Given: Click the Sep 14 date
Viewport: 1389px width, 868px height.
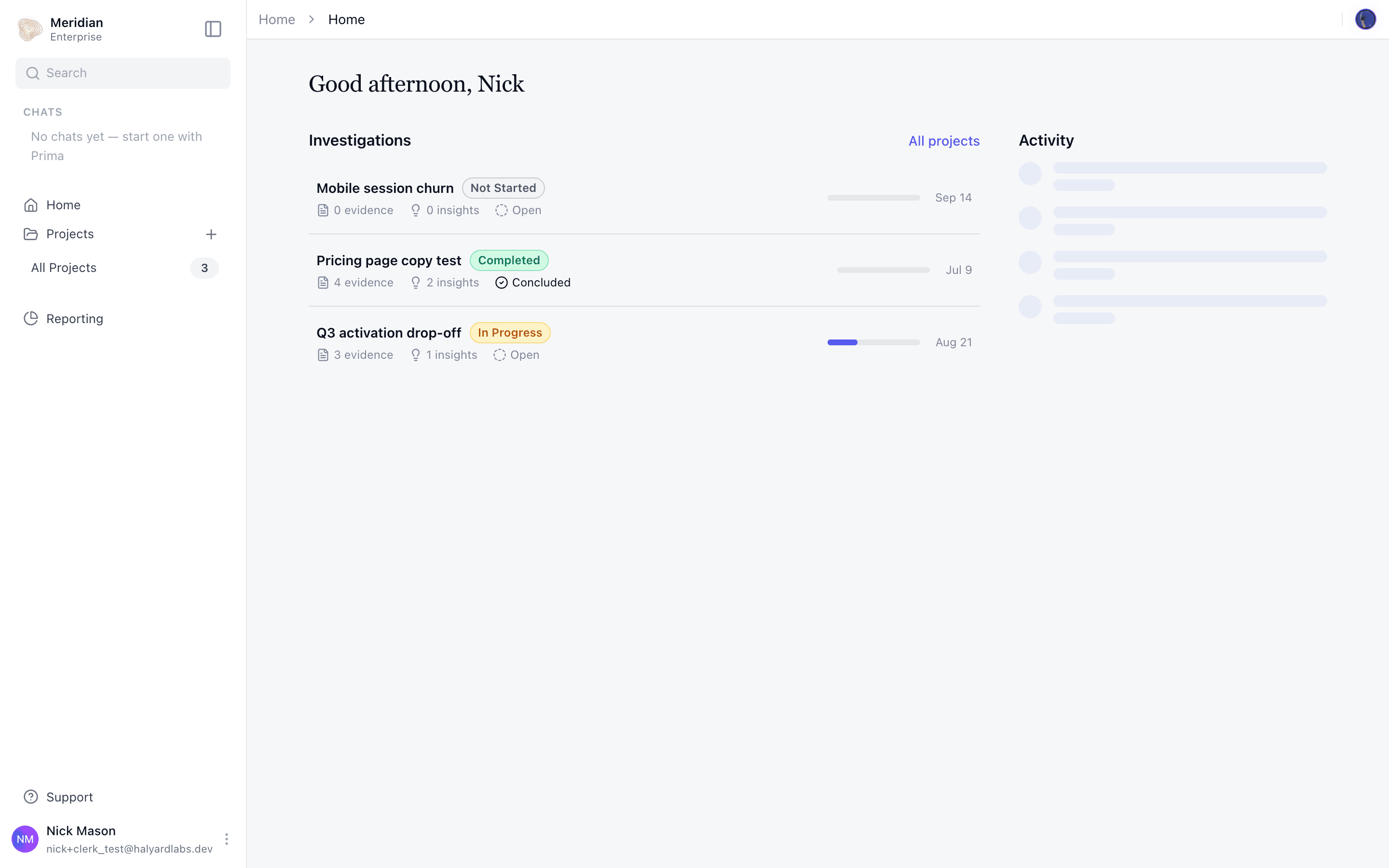Looking at the screenshot, I should [953, 198].
